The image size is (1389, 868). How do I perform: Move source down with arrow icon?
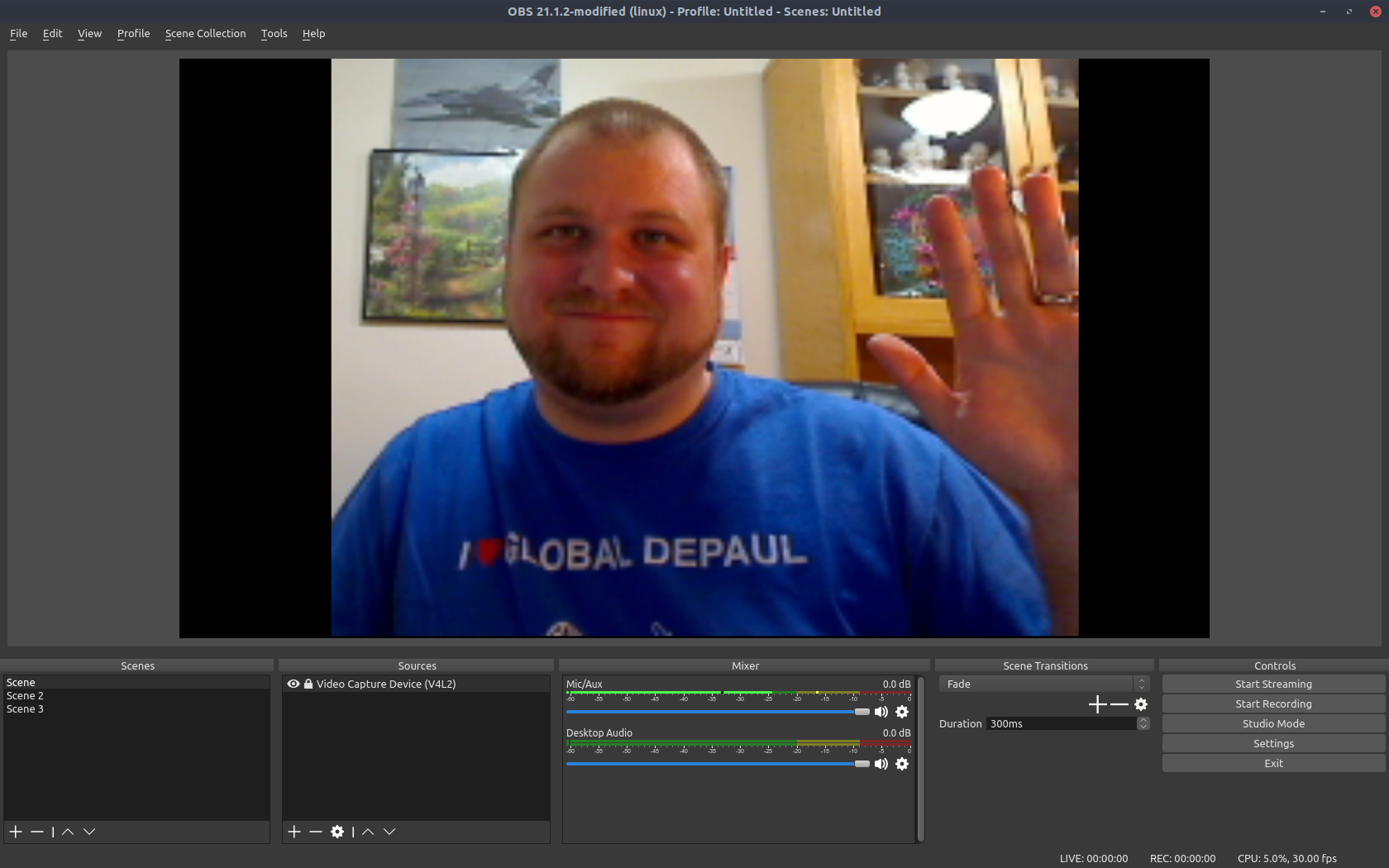click(389, 832)
